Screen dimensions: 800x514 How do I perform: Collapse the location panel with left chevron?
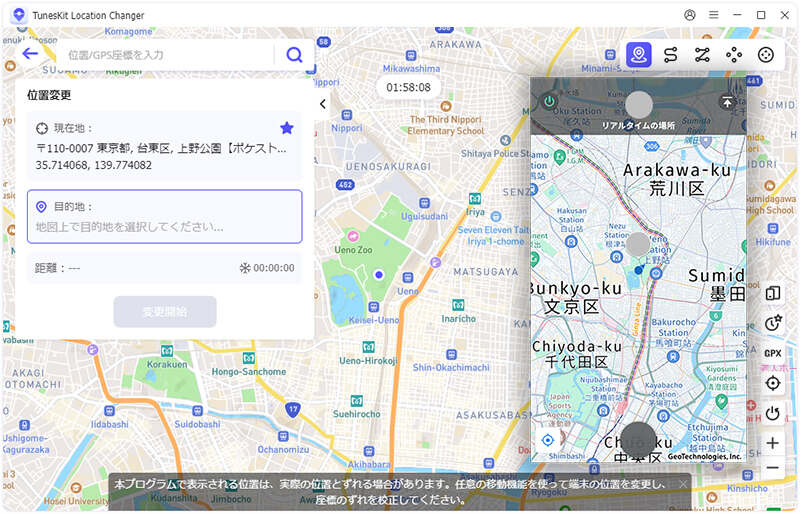323,104
